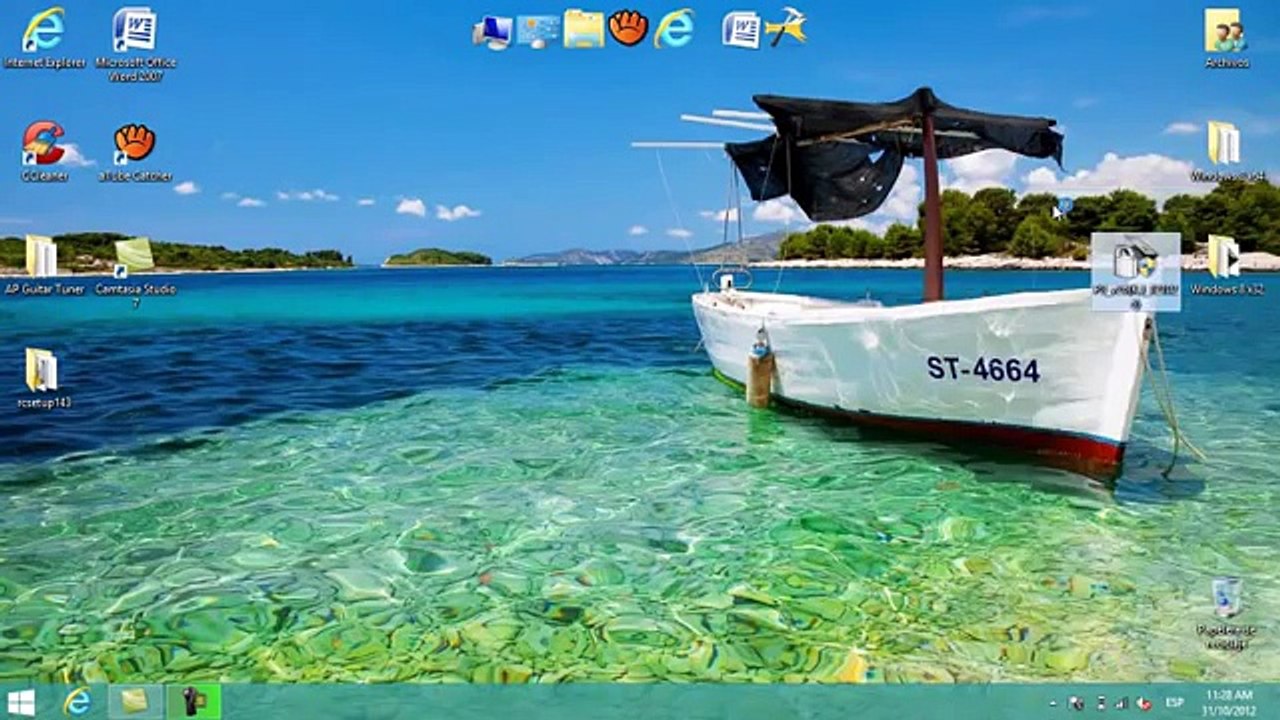
Task: Launch Word from the top dock
Action: pyautogui.click(x=741, y=29)
